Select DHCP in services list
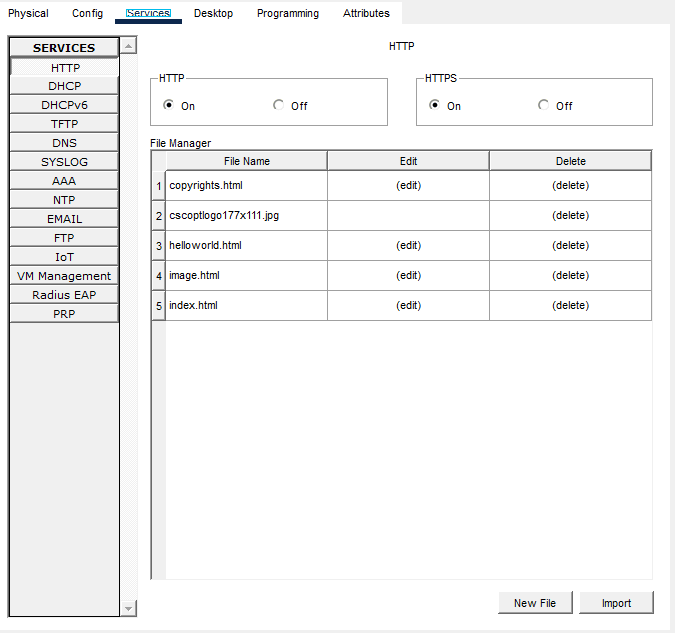The height and width of the screenshot is (633, 675). 65,86
